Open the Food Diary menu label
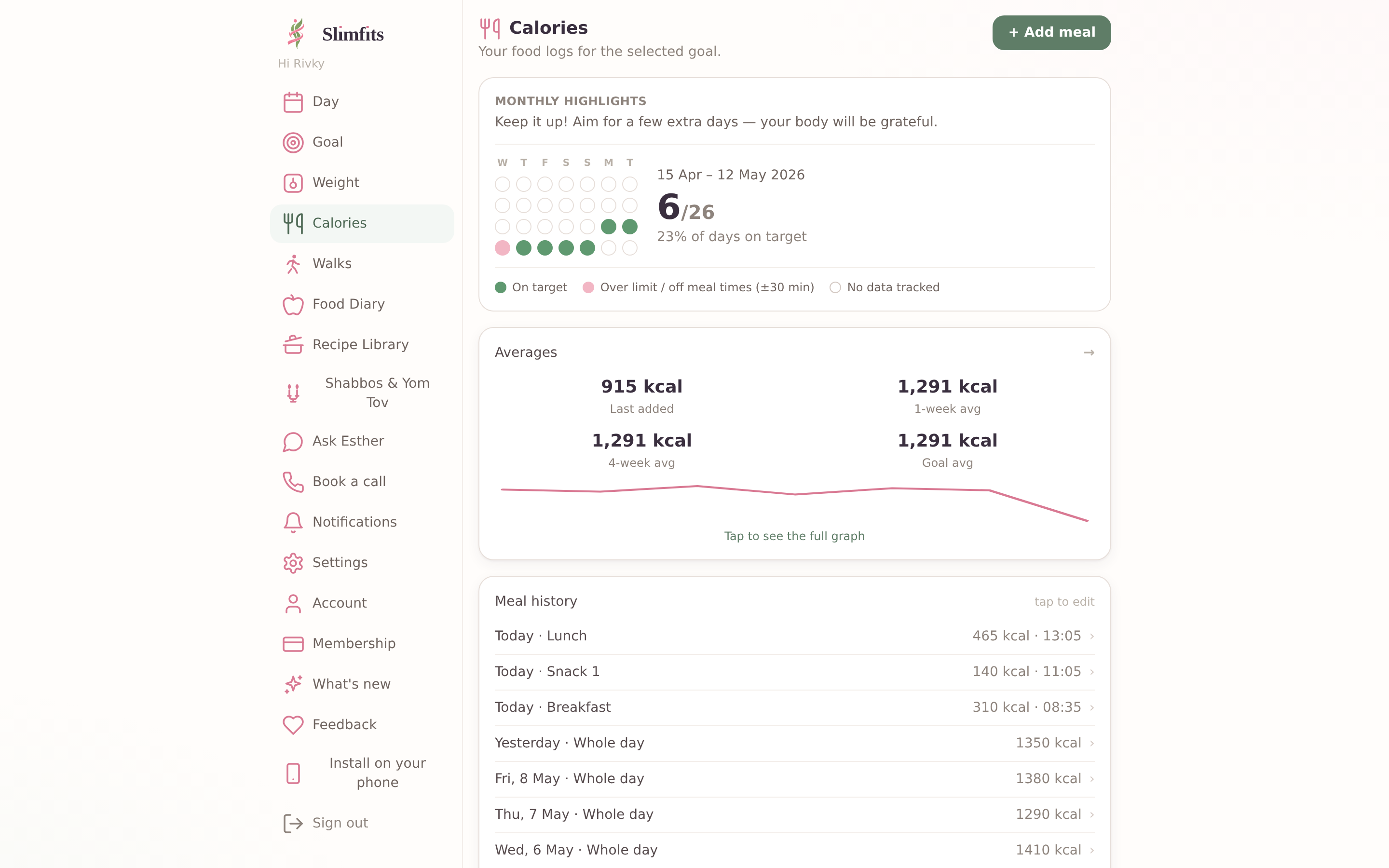Viewport: 1389px width, 868px height. coord(348,304)
